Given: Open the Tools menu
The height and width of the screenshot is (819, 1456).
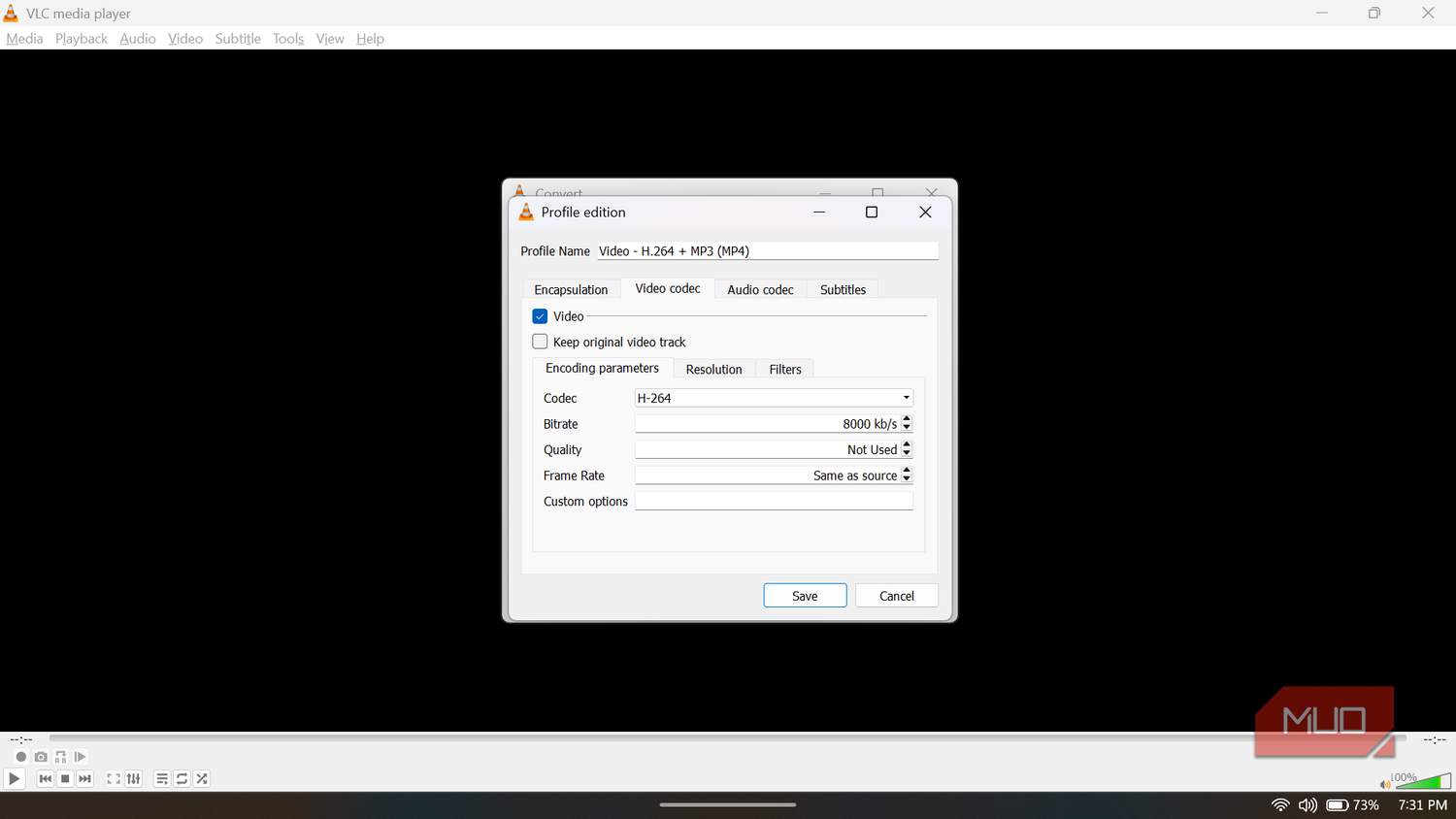Looking at the screenshot, I should tap(288, 39).
